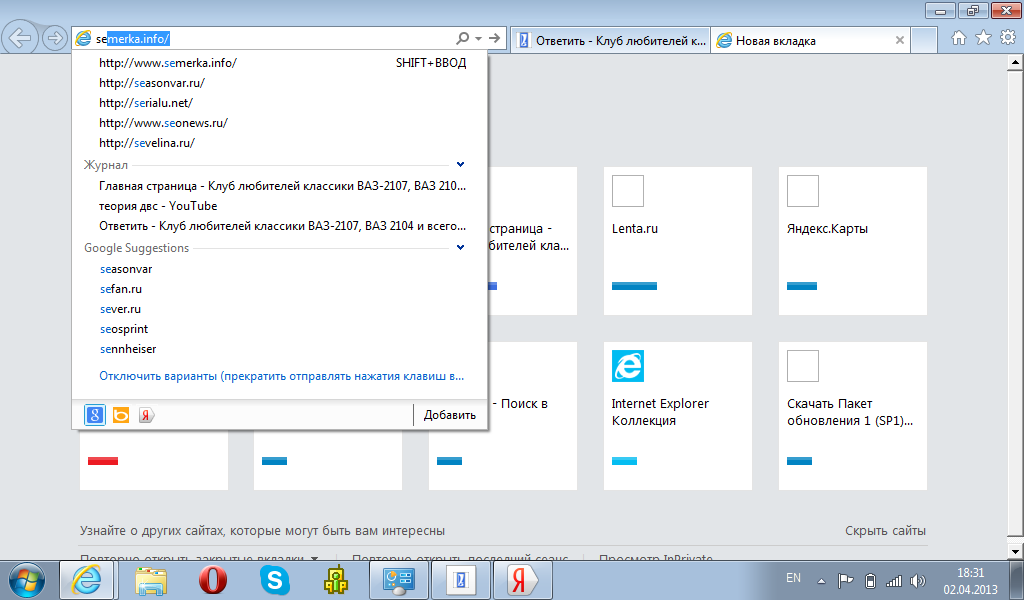Open the Home page icon
The width and height of the screenshot is (1024, 600).
coord(959,38)
